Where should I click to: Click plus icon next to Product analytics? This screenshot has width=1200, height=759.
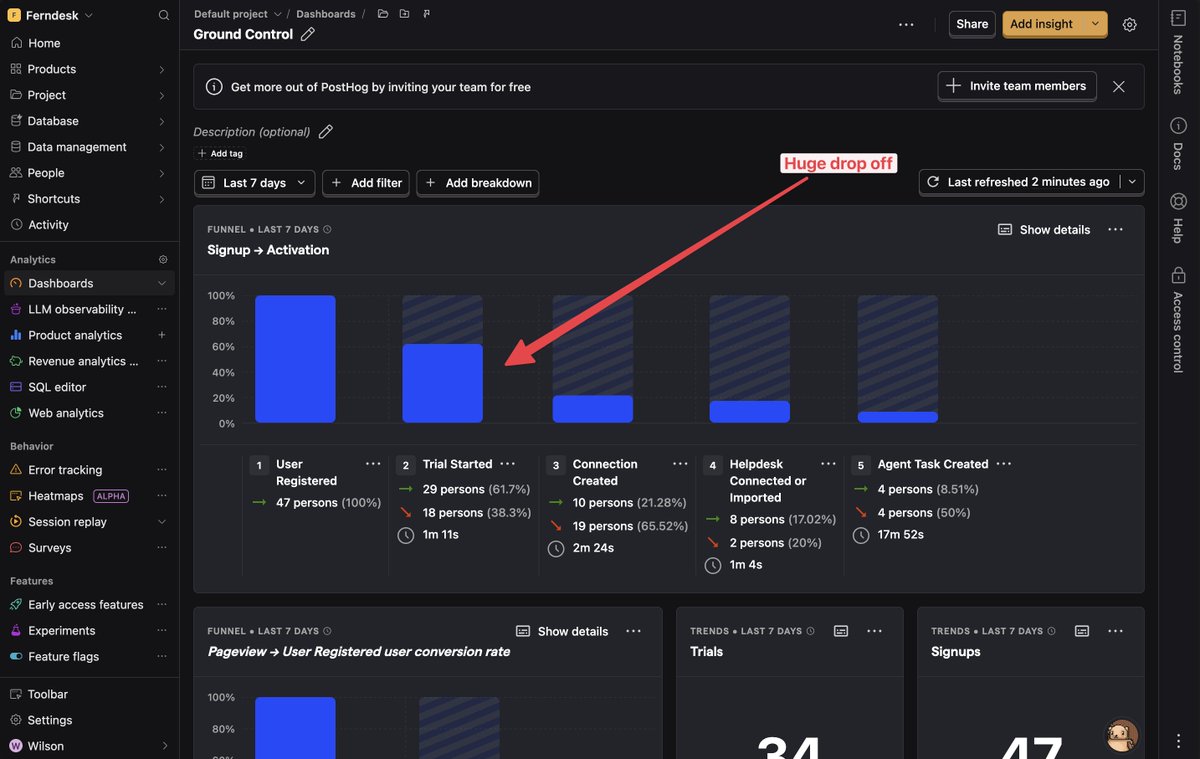pyautogui.click(x=162, y=335)
